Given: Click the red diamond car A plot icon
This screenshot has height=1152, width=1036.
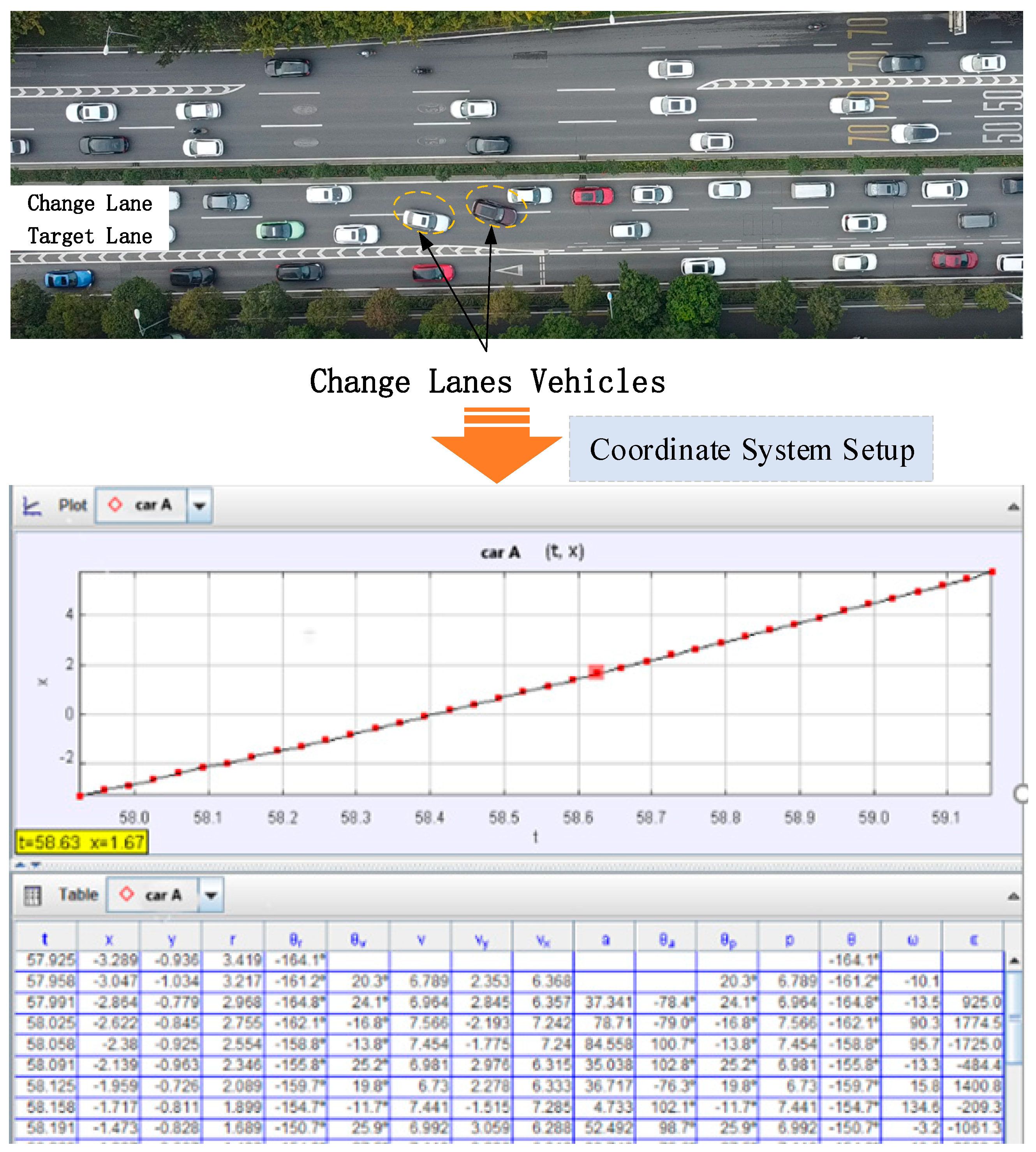Looking at the screenshot, I should click(115, 505).
